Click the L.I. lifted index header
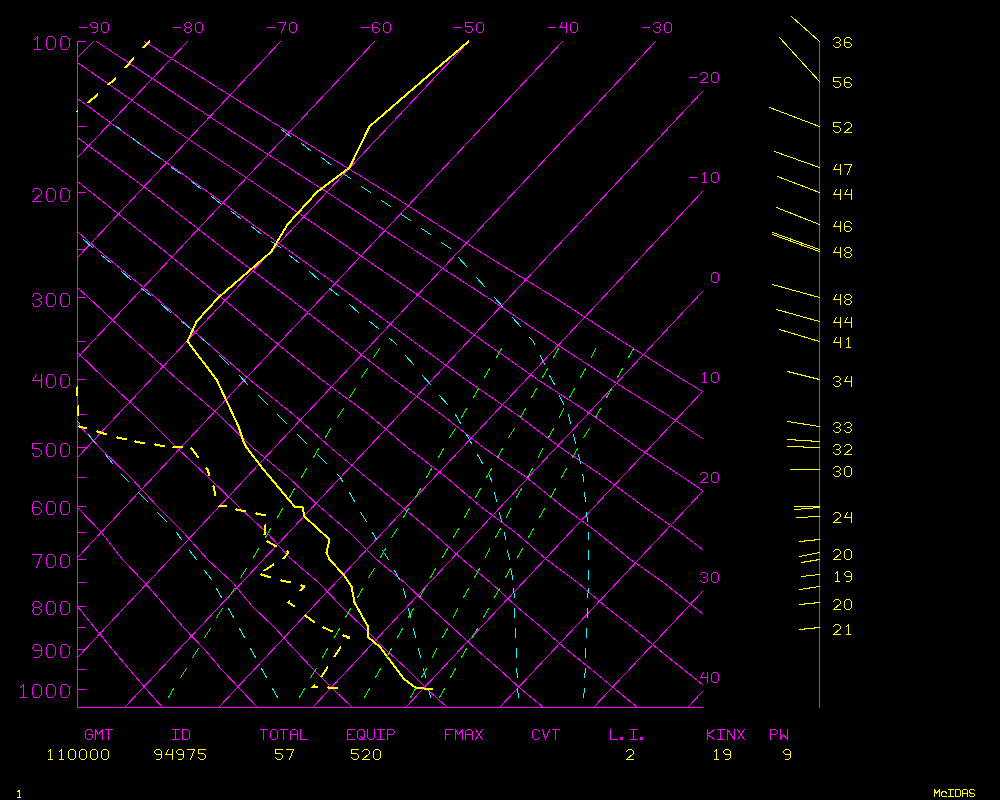 coord(627,735)
